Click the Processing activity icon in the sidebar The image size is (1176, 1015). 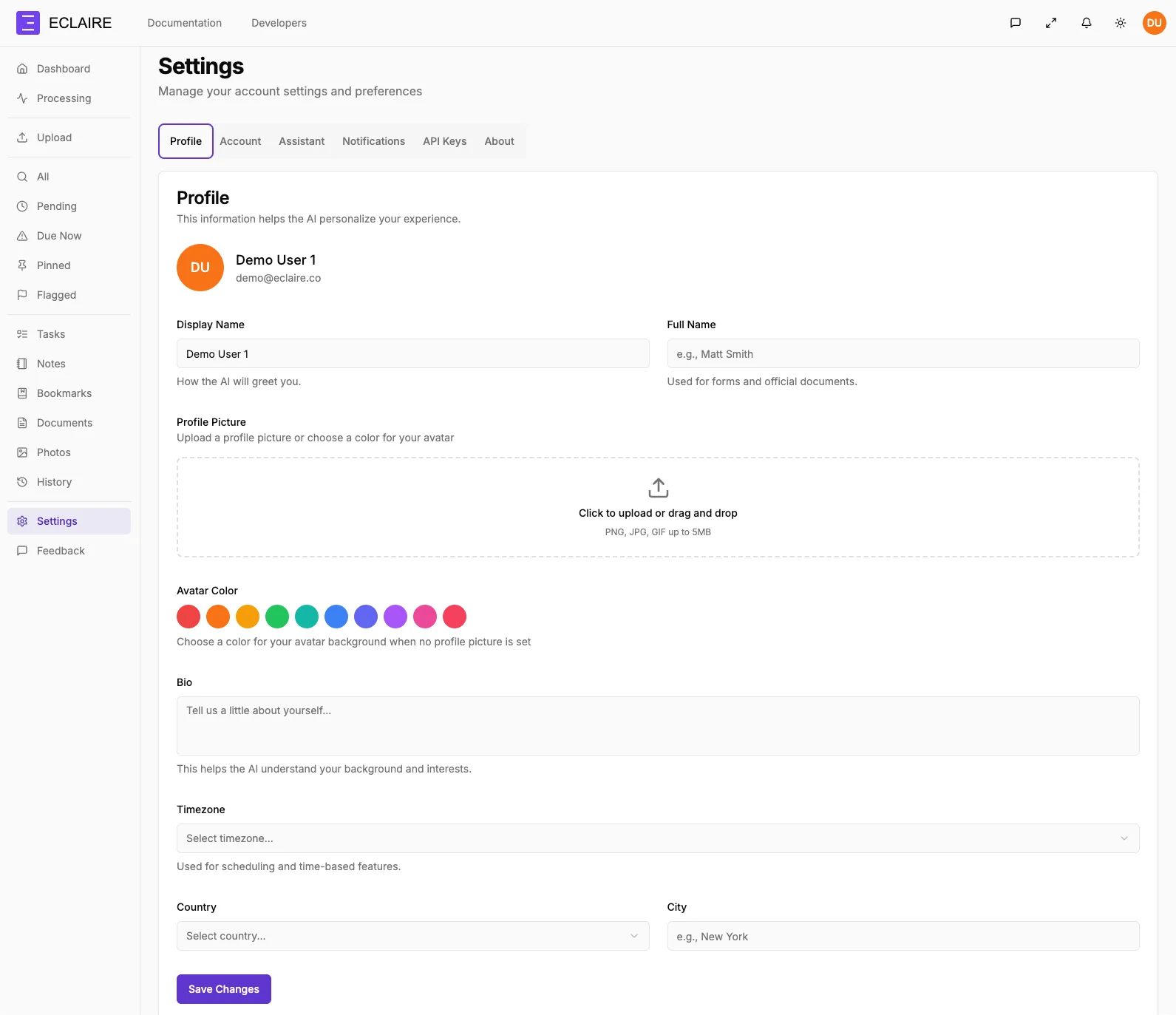22,98
